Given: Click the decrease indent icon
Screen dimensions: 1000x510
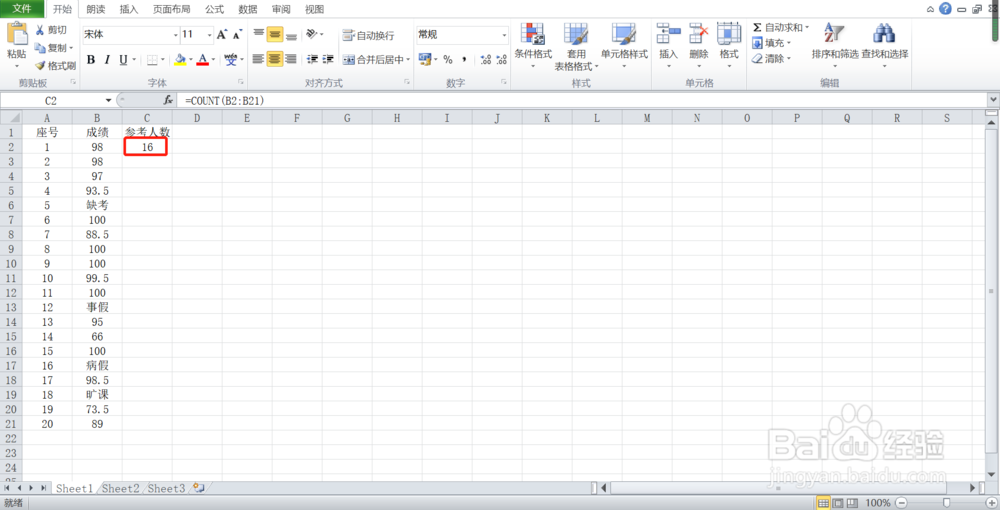Looking at the screenshot, I should 312,59.
